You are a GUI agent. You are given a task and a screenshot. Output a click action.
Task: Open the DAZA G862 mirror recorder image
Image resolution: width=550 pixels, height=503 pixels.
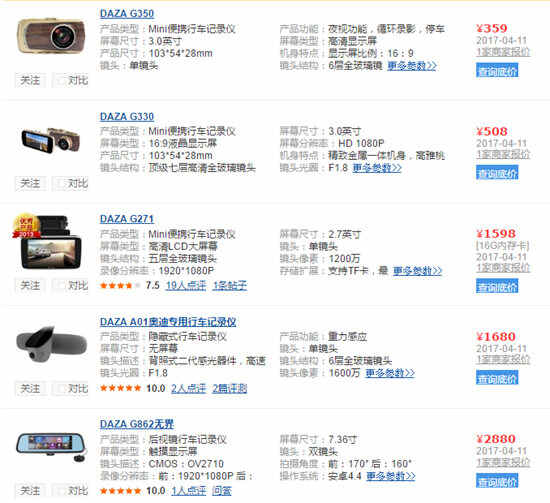[x=51, y=445]
